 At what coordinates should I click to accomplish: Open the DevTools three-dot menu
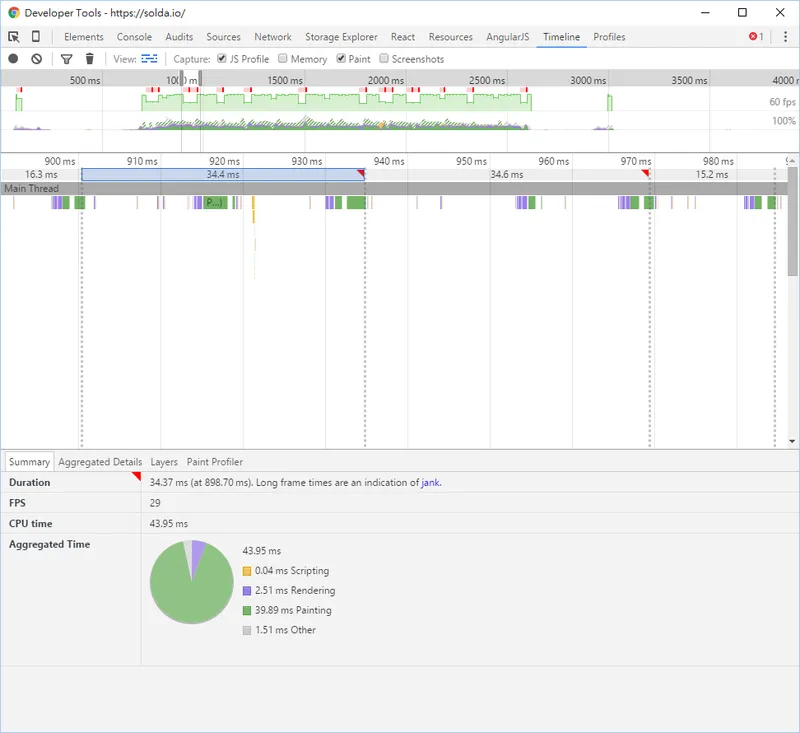pyautogui.click(x=784, y=37)
